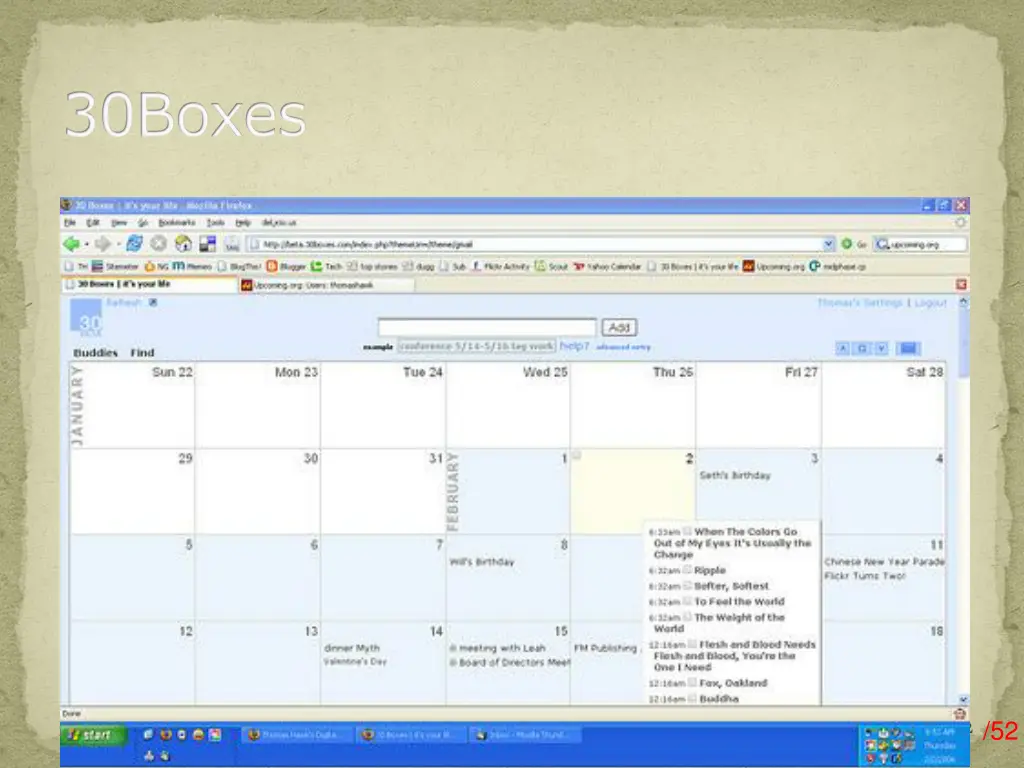
Task: Click the Logout link
Action: [931, 303]
